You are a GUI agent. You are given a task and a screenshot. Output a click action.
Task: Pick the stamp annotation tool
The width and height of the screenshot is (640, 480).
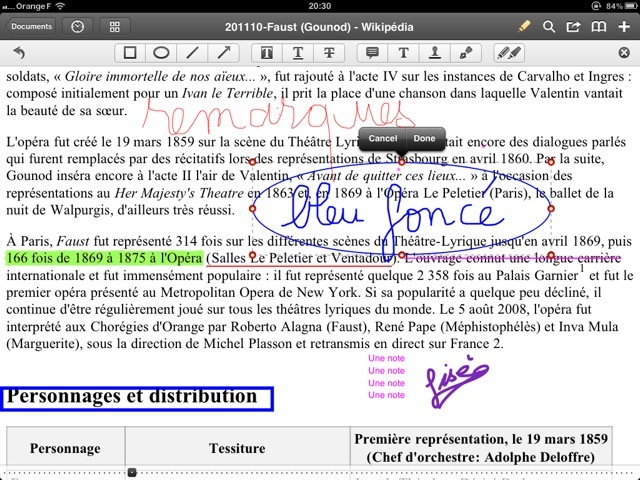click(434, 52)
